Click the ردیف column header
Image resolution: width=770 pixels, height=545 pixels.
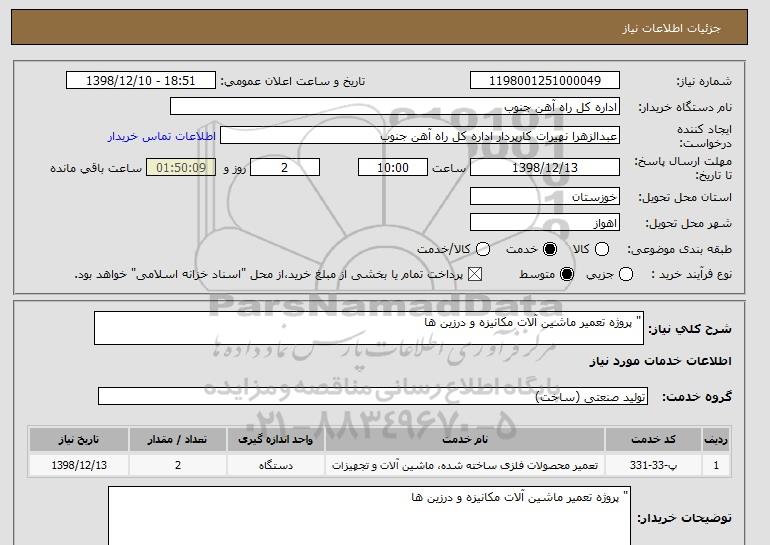point(716,439)
